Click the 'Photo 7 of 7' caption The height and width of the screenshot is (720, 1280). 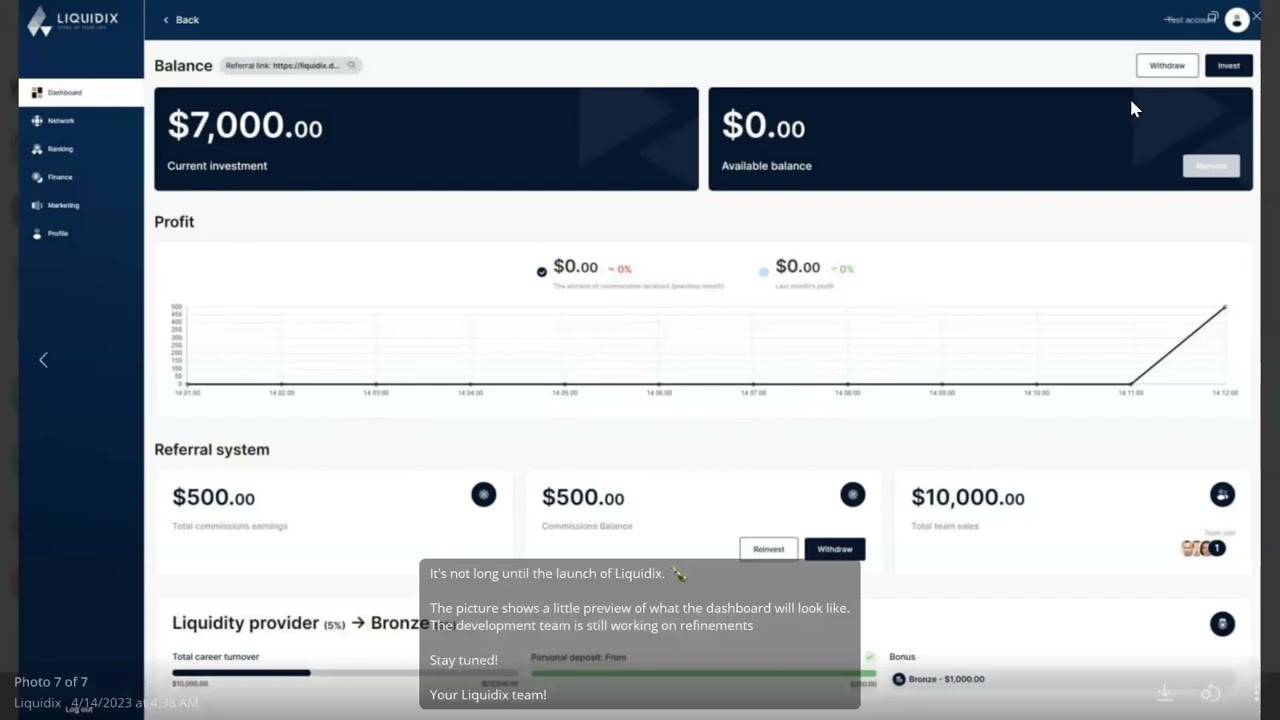click(51, 682)
